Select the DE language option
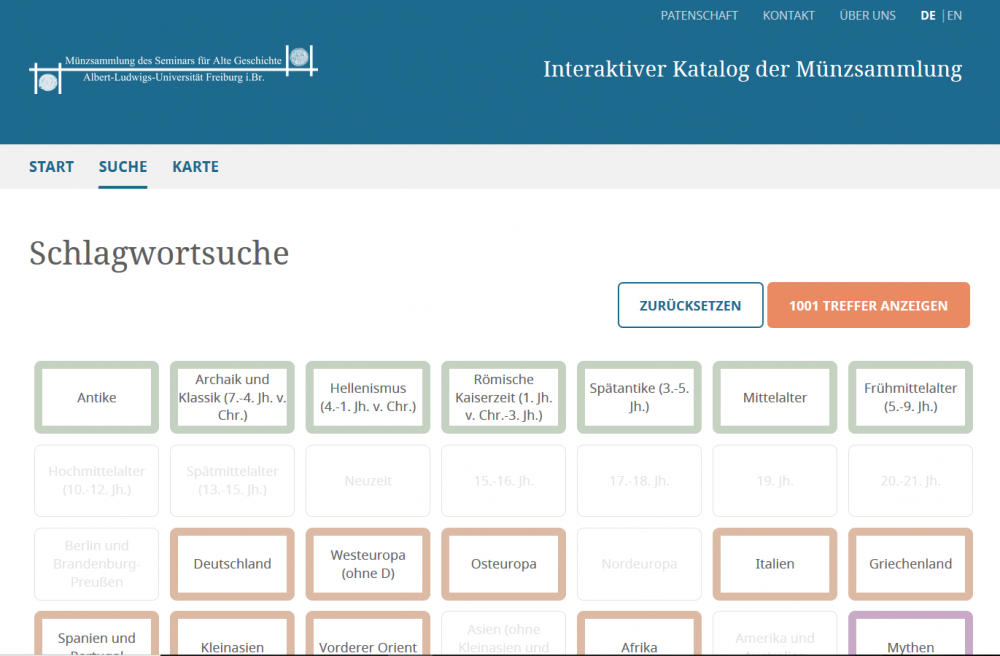 pyautogui.click(x=928, y=15)
